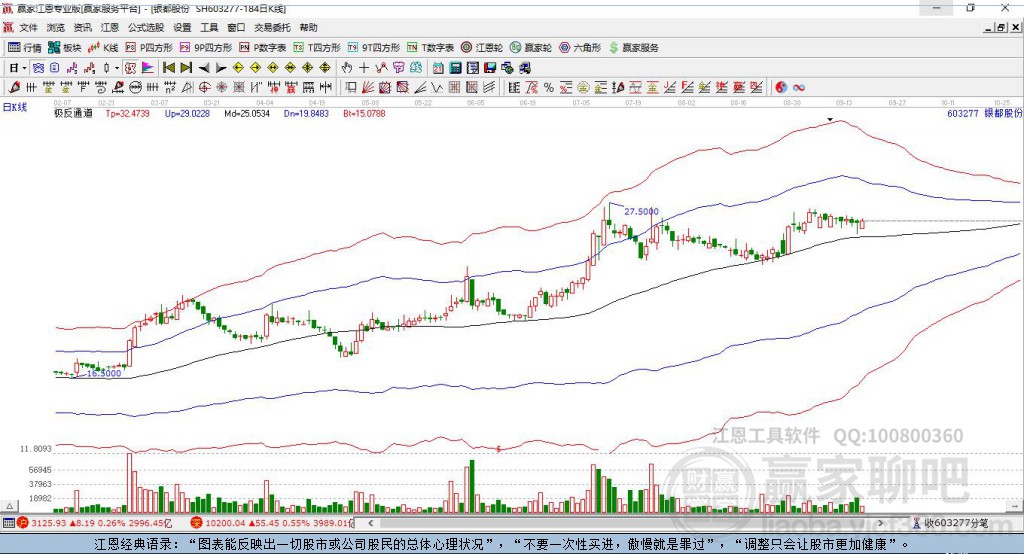Click the save floppy disk icon
The width and height of the screenshot is (1024, 554).
point(490,68)
